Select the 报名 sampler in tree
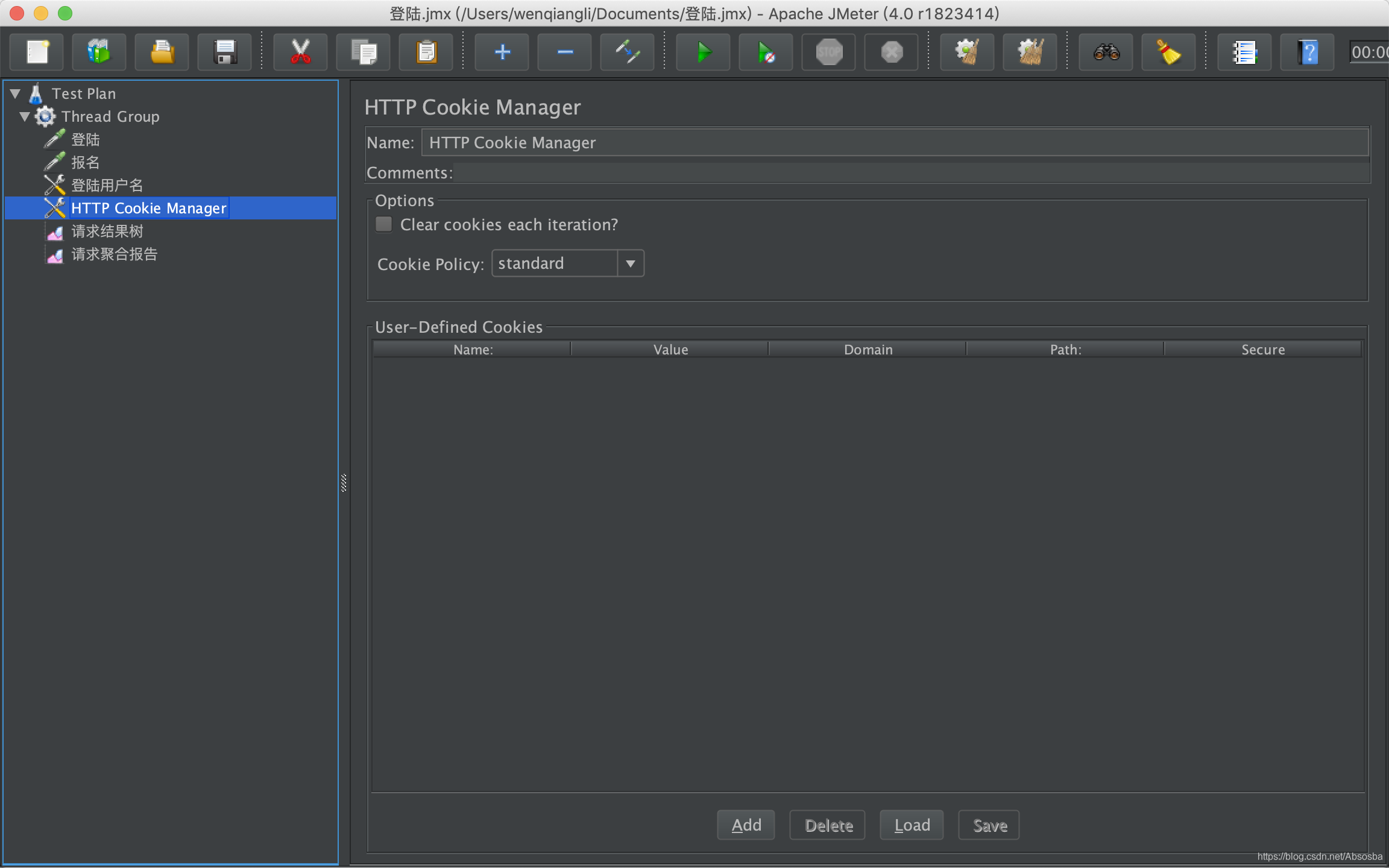The image size is (1389, 868). [x=86, y=162]
